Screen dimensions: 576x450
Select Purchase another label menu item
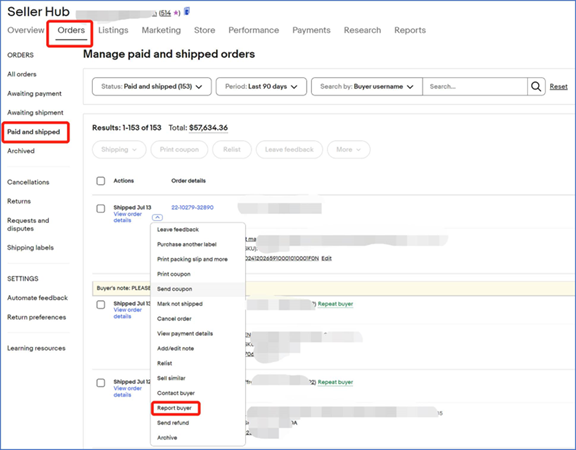click(187, 244)
